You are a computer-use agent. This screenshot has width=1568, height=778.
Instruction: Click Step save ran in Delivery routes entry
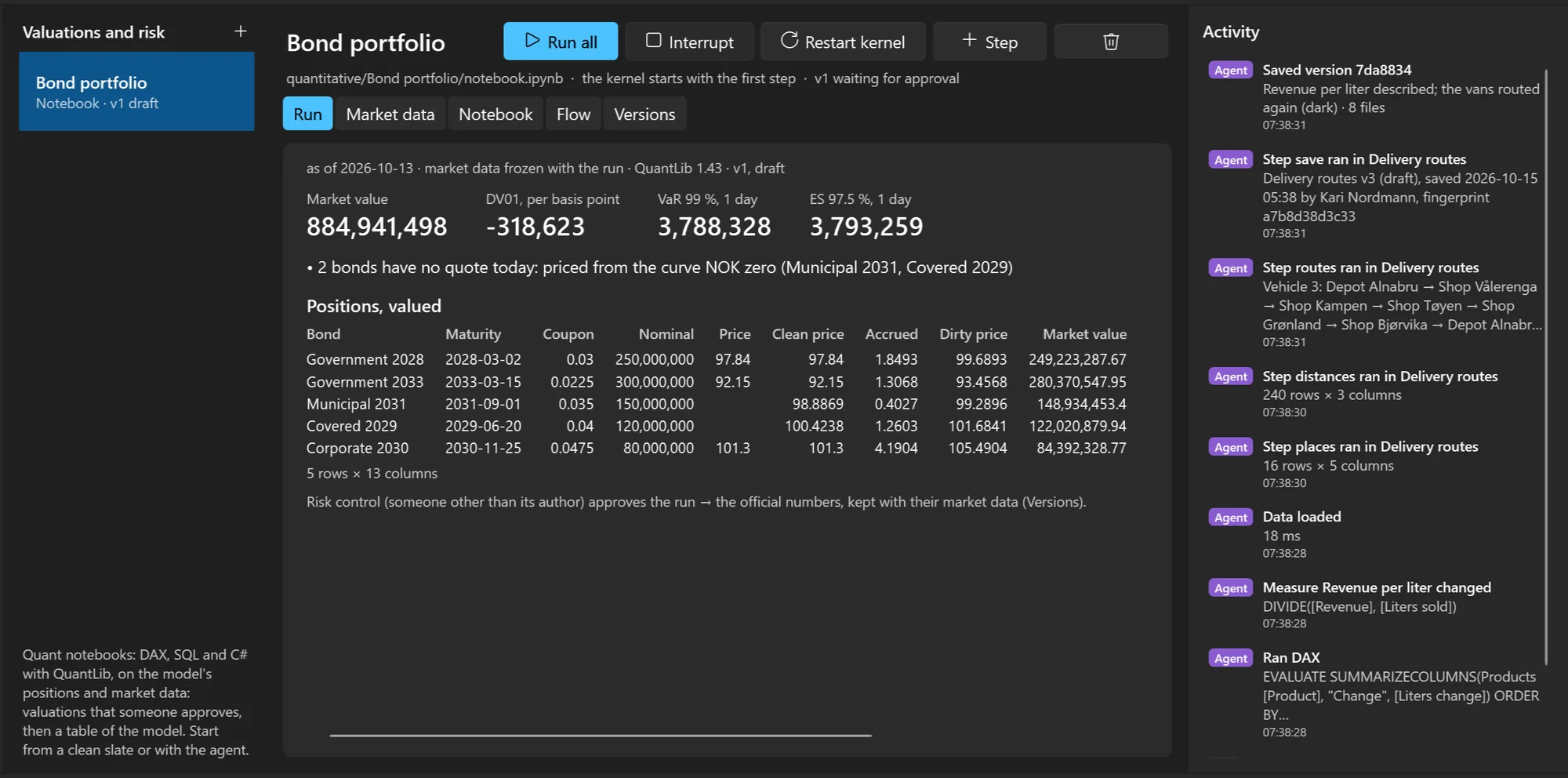(1376, 195)
